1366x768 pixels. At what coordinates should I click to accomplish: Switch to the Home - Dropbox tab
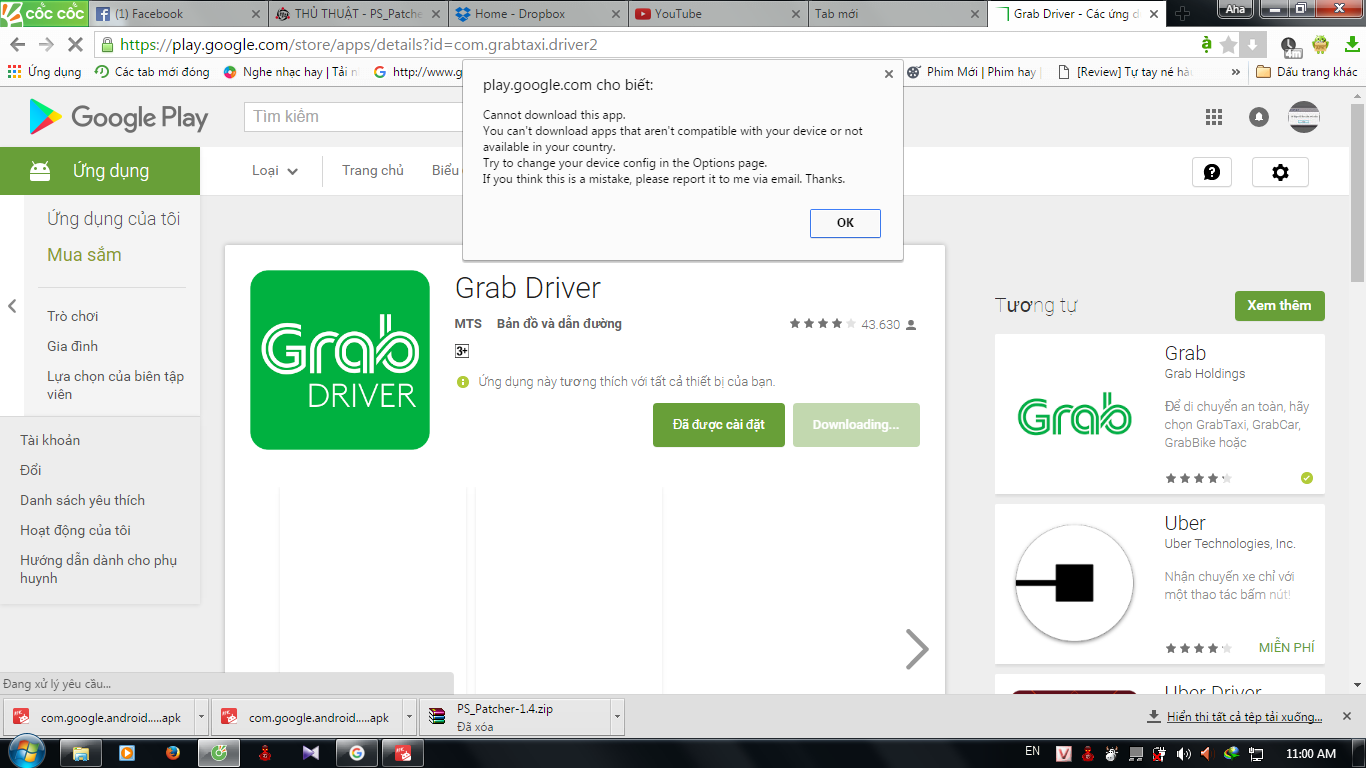click(538, 14)
